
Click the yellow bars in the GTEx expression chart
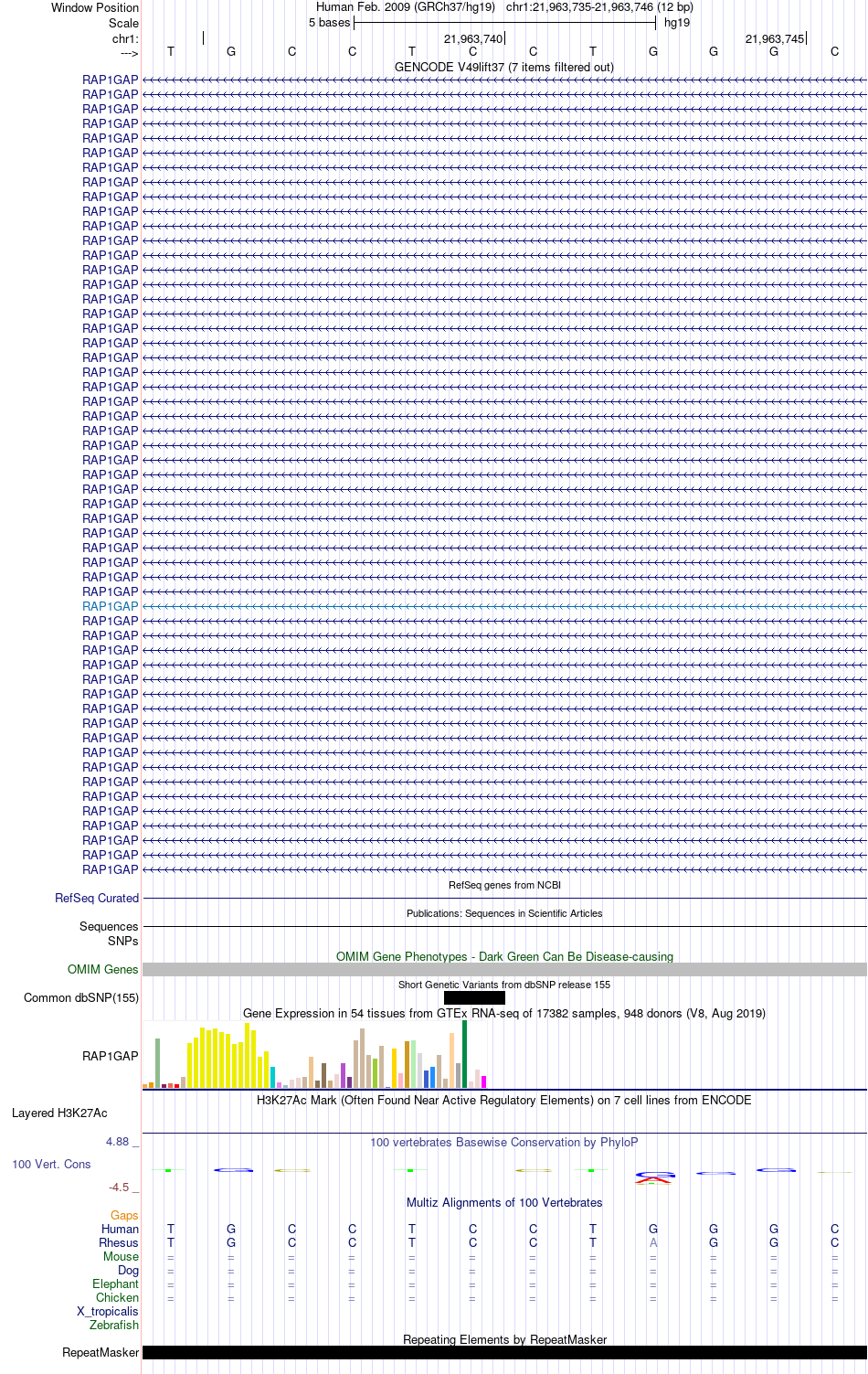(x=228, y=1057)
